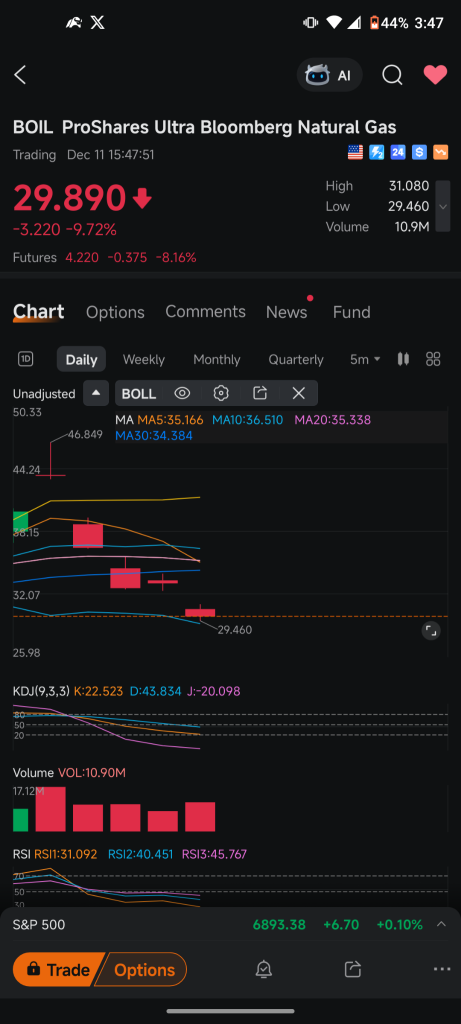
Task: Open BOLL indicator settings gear
Action: pos(221,393)
